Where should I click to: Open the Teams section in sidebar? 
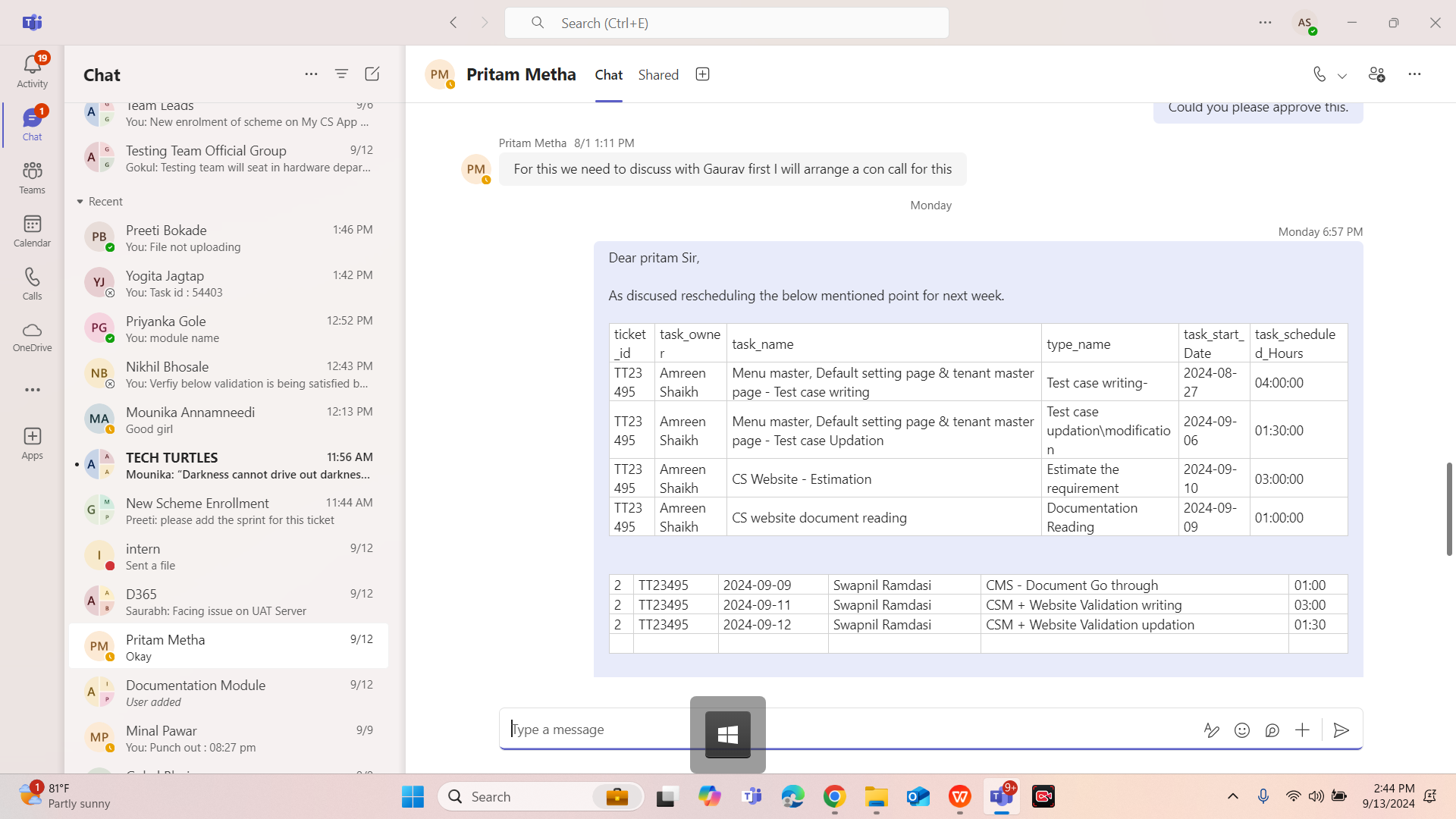(32, 177)
